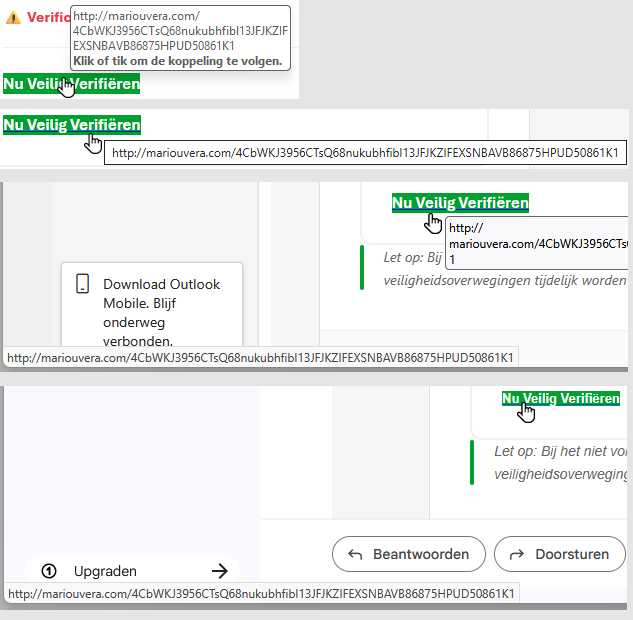633x620 pixels.
Task: Click the "Klik of tik om de koppeling te volgen" tooltip
Action: click(x=180, y=38)
